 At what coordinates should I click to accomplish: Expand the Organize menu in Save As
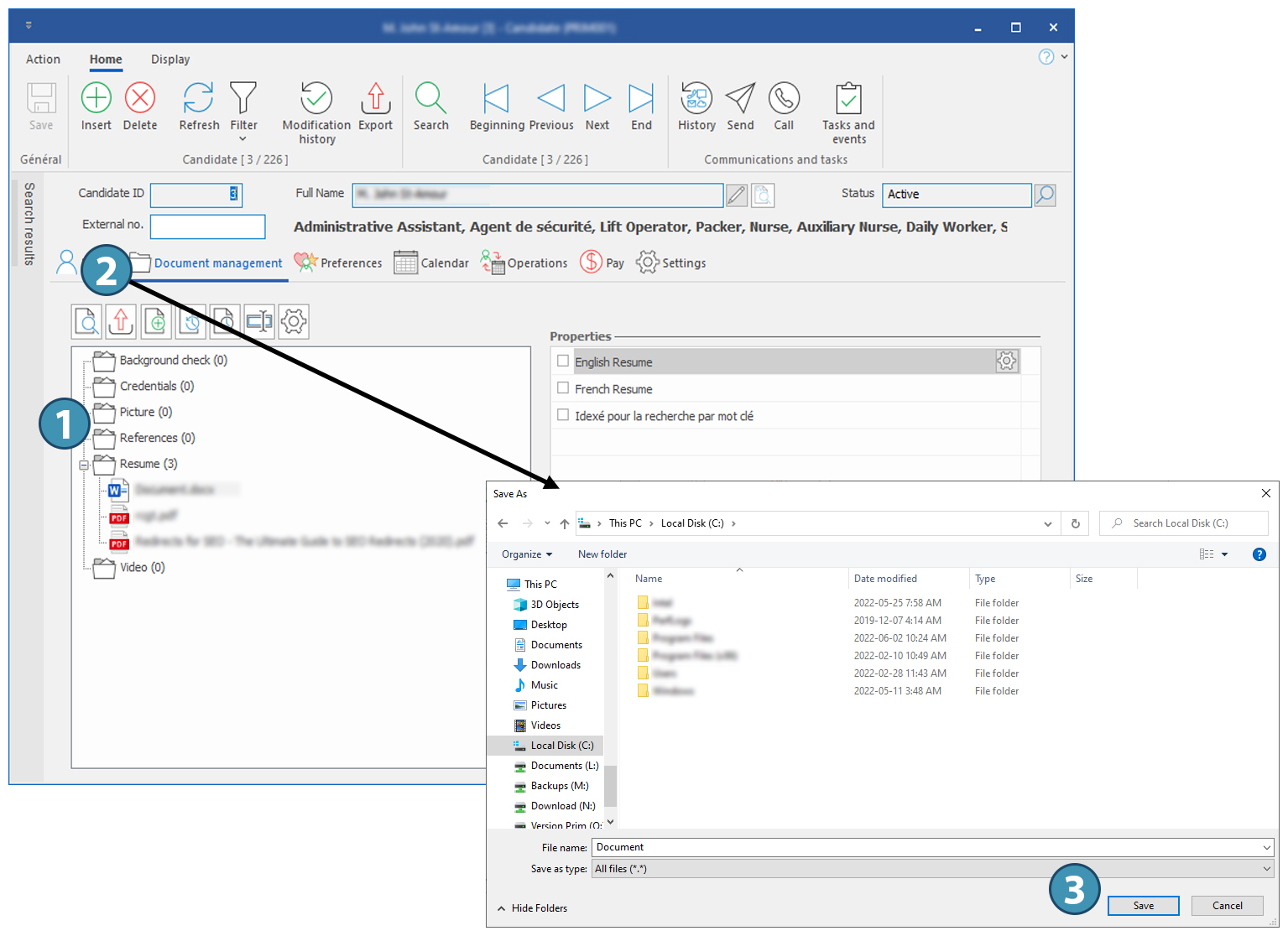click(x=527, y=554)
